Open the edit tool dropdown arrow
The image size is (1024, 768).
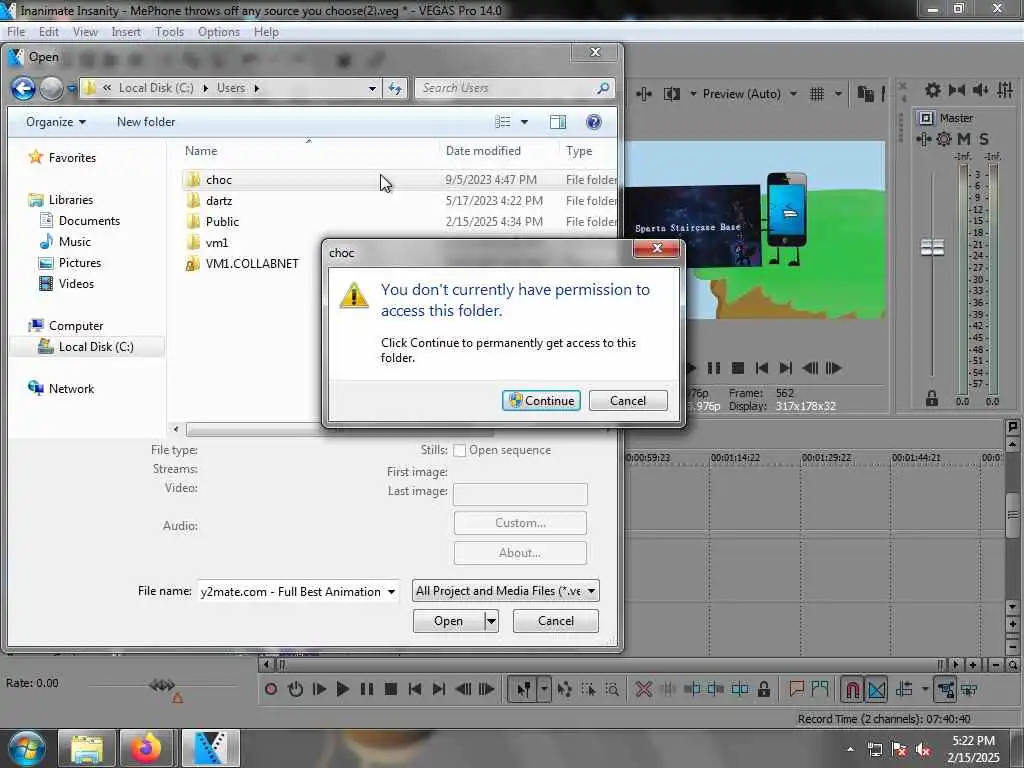[x=544, y=689]
